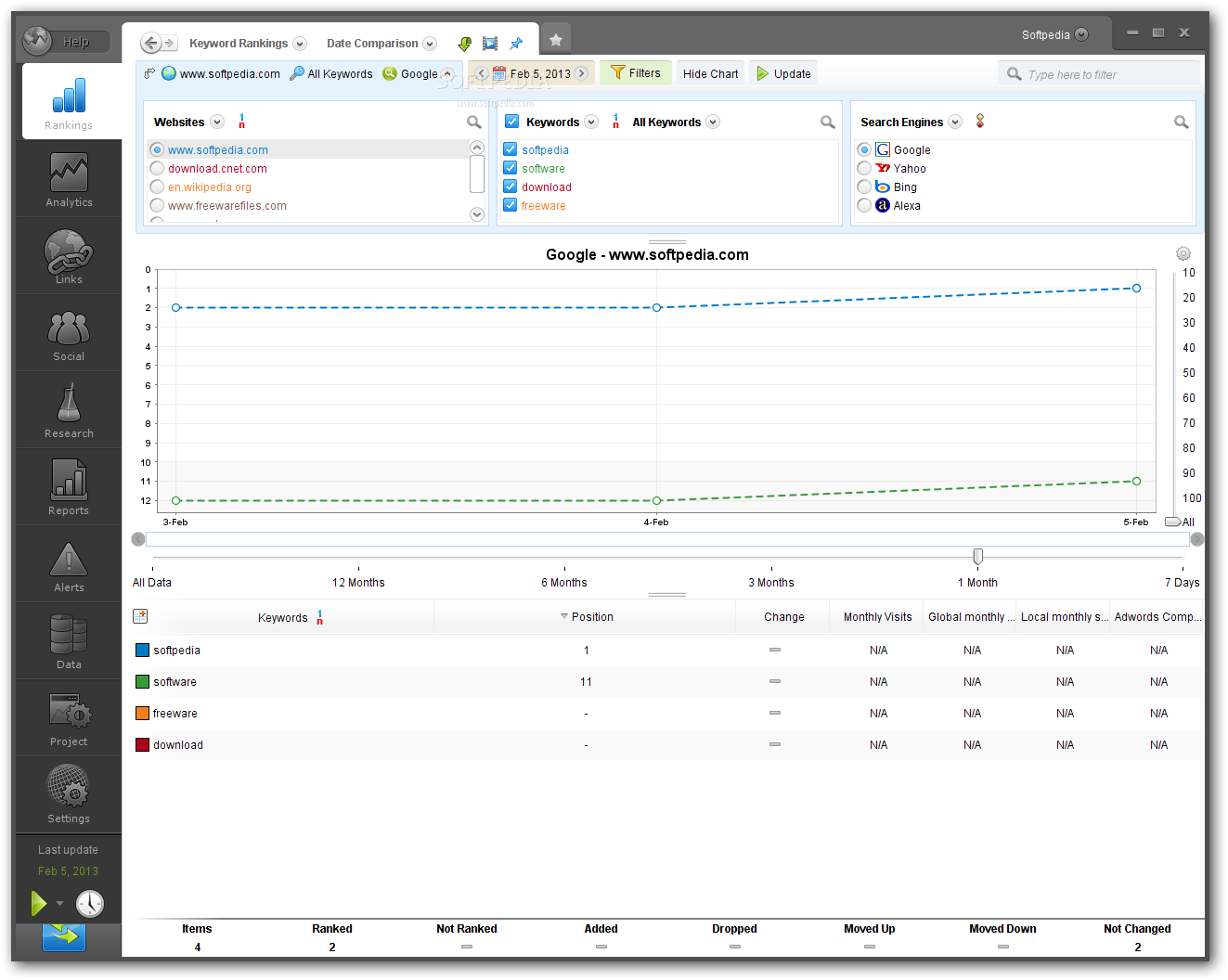Viewport: 1228px width, 980px height.
Task: Click the Hide Chart button
Action: tap(710, 73)
